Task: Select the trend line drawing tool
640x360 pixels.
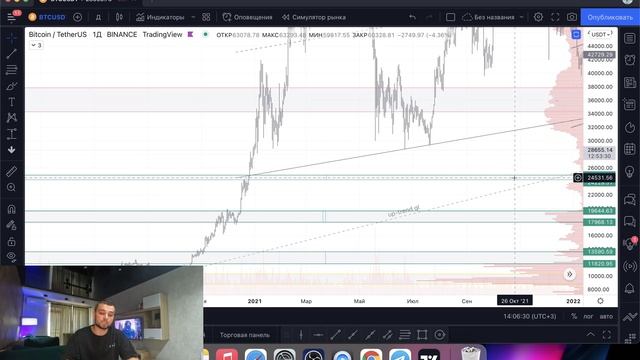Action: click(11, 53)
